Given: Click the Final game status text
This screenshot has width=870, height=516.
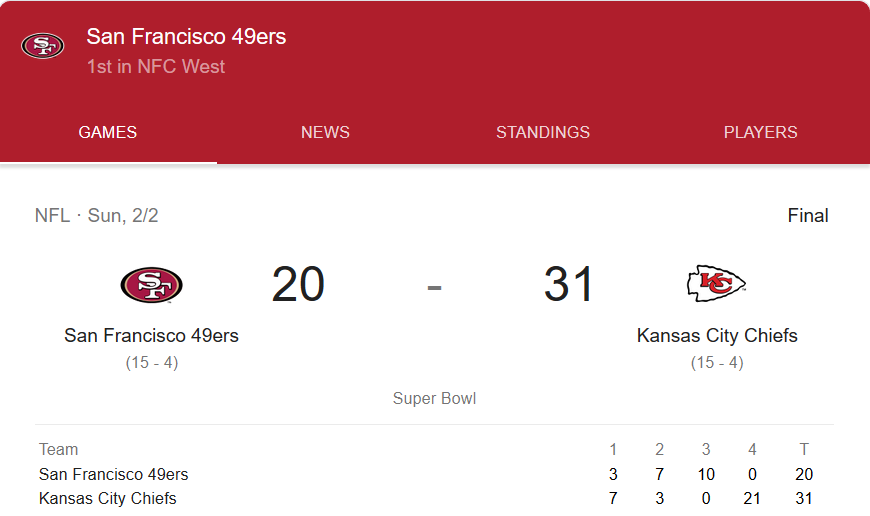Looking at the screenshot, I should (807, 215).
